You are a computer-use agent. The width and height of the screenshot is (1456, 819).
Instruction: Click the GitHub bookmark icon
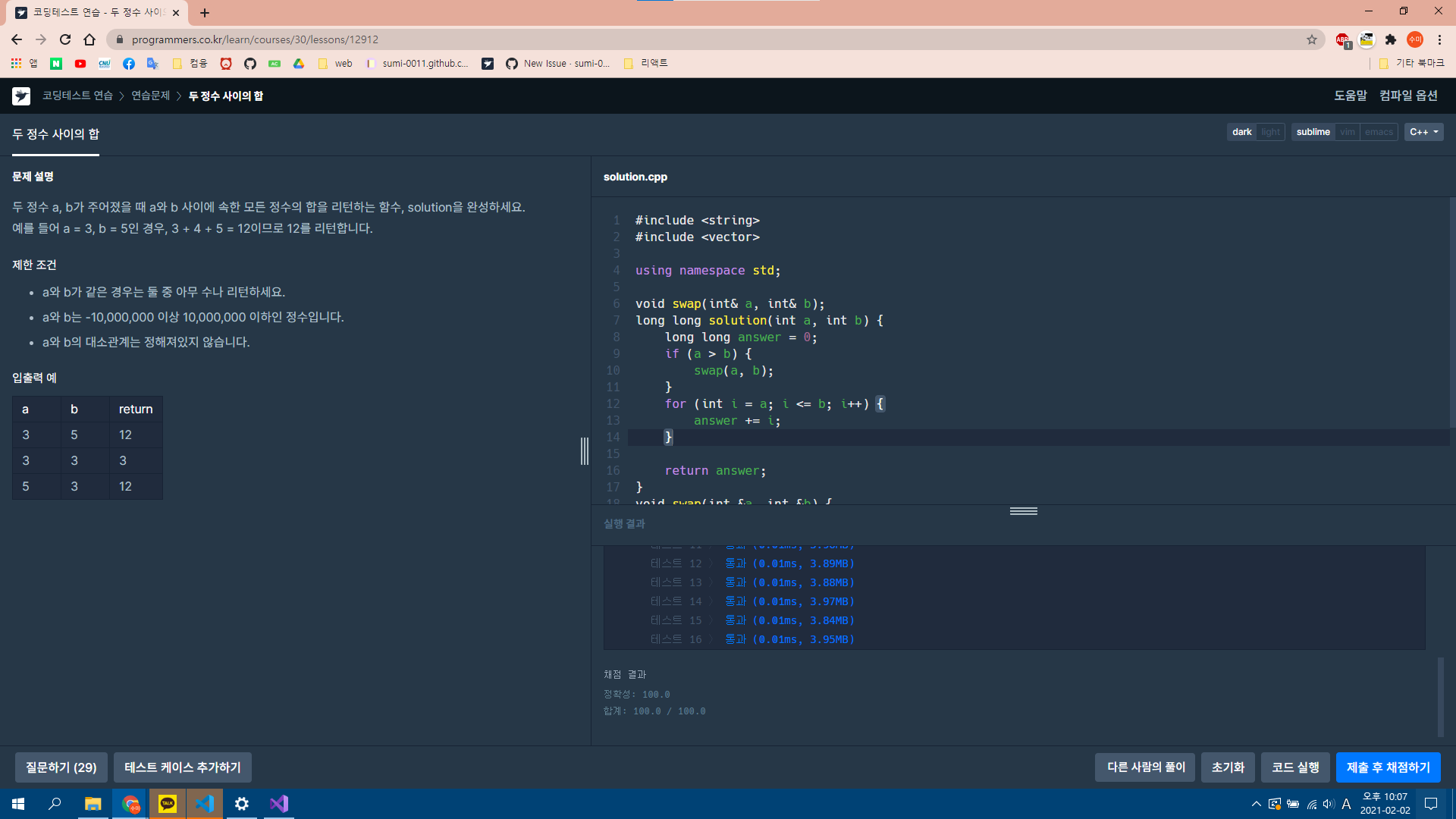250,64
